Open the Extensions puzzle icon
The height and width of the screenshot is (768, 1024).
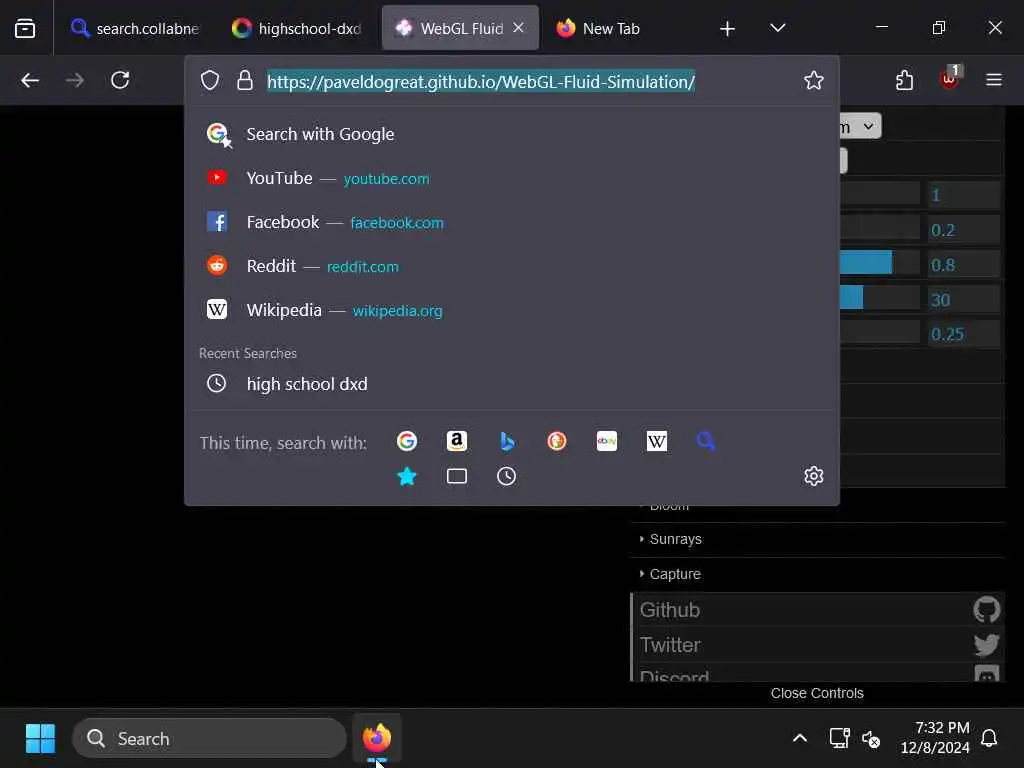pyautogui.click(x=904, y=80)
